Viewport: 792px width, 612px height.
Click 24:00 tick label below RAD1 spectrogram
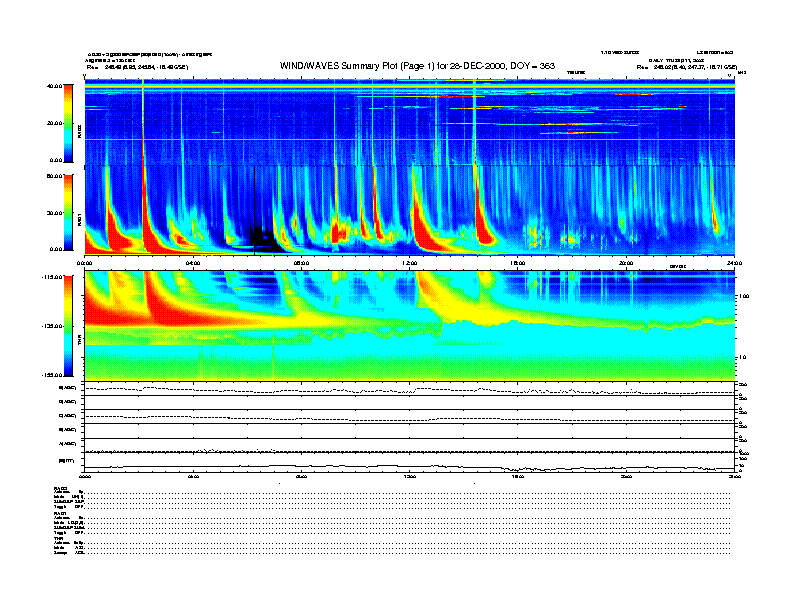point(734,263)
